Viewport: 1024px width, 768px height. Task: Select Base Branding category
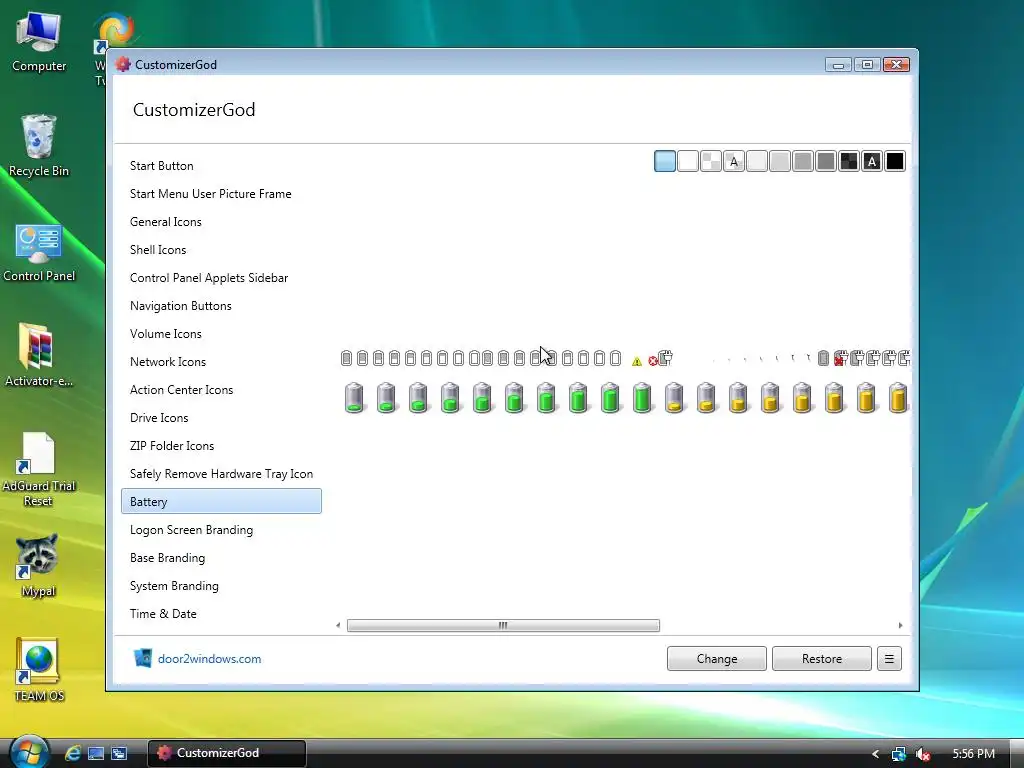[221, 558]
